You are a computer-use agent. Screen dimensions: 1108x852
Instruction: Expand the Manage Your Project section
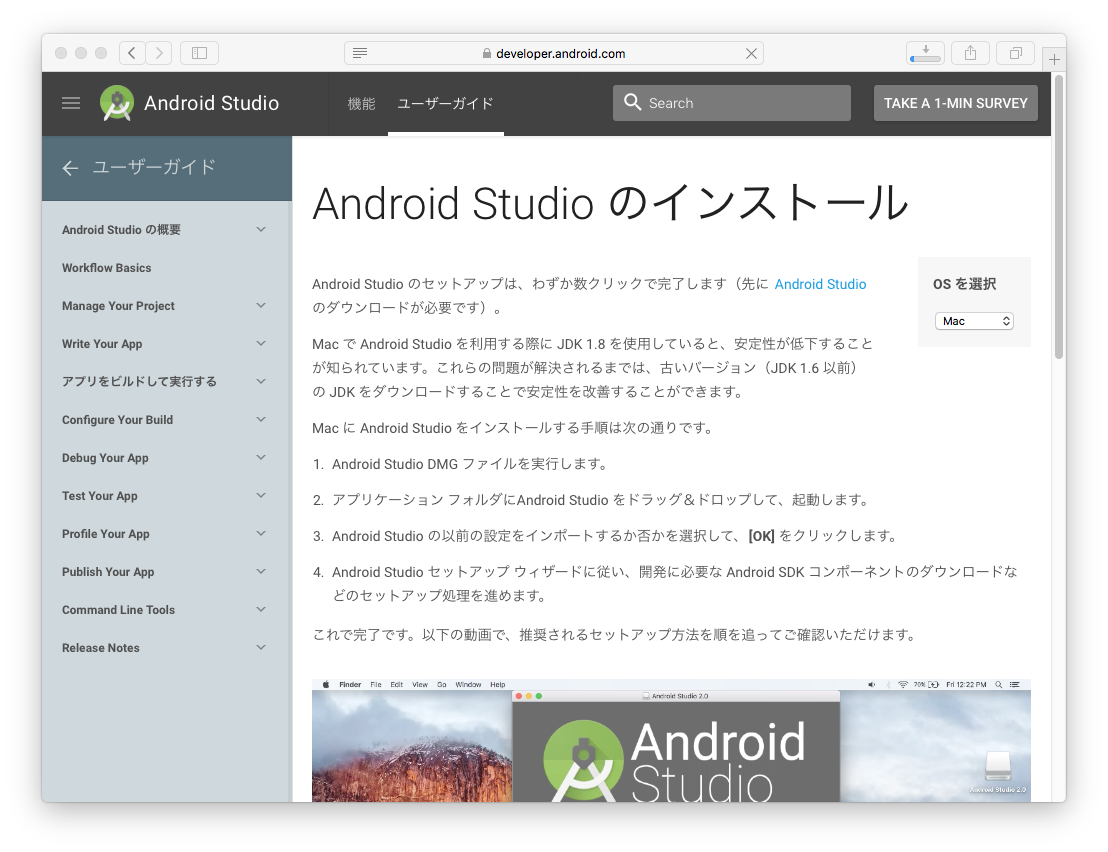pos(261,306)
